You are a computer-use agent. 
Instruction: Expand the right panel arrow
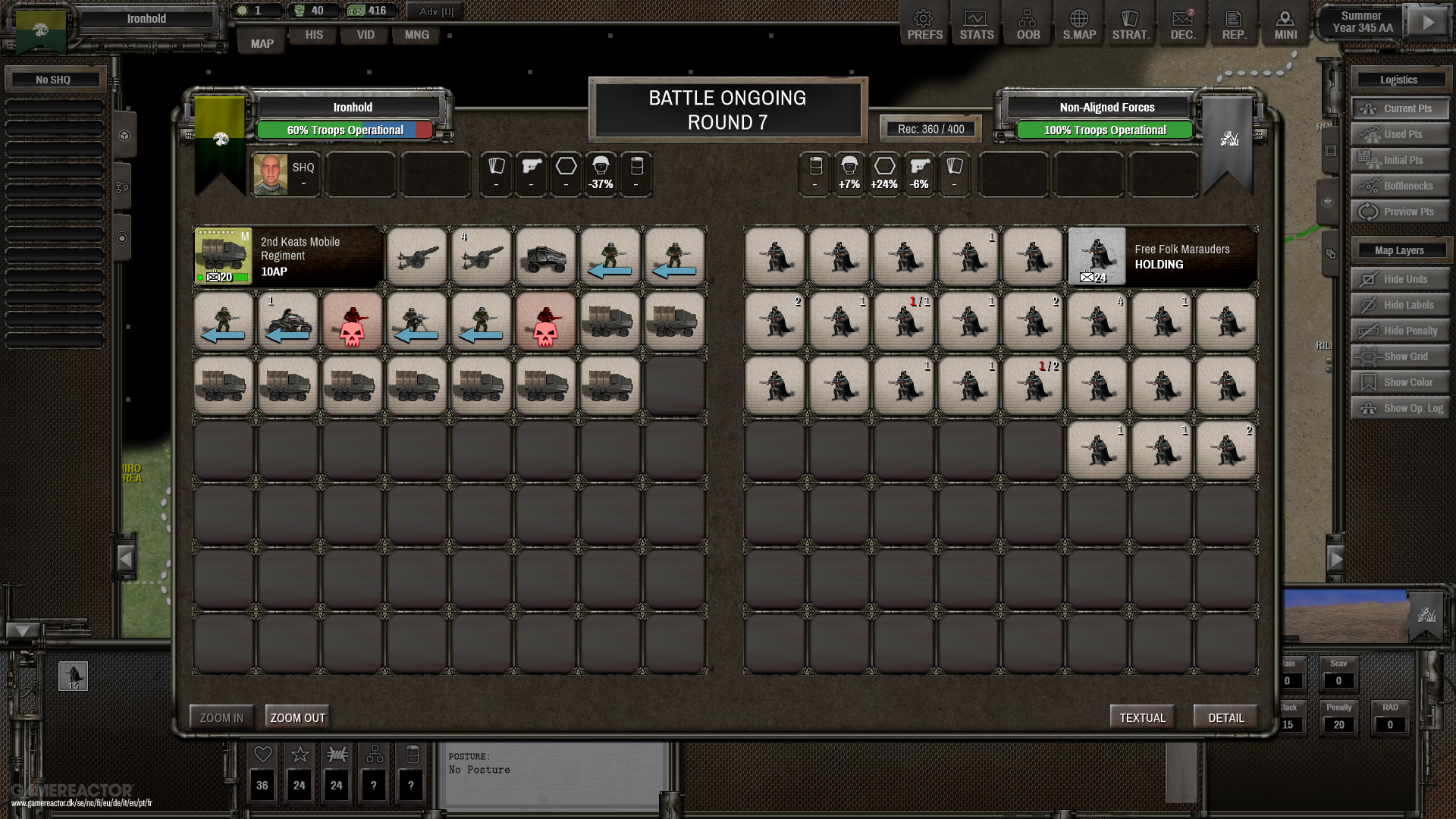click(1335, 559)
